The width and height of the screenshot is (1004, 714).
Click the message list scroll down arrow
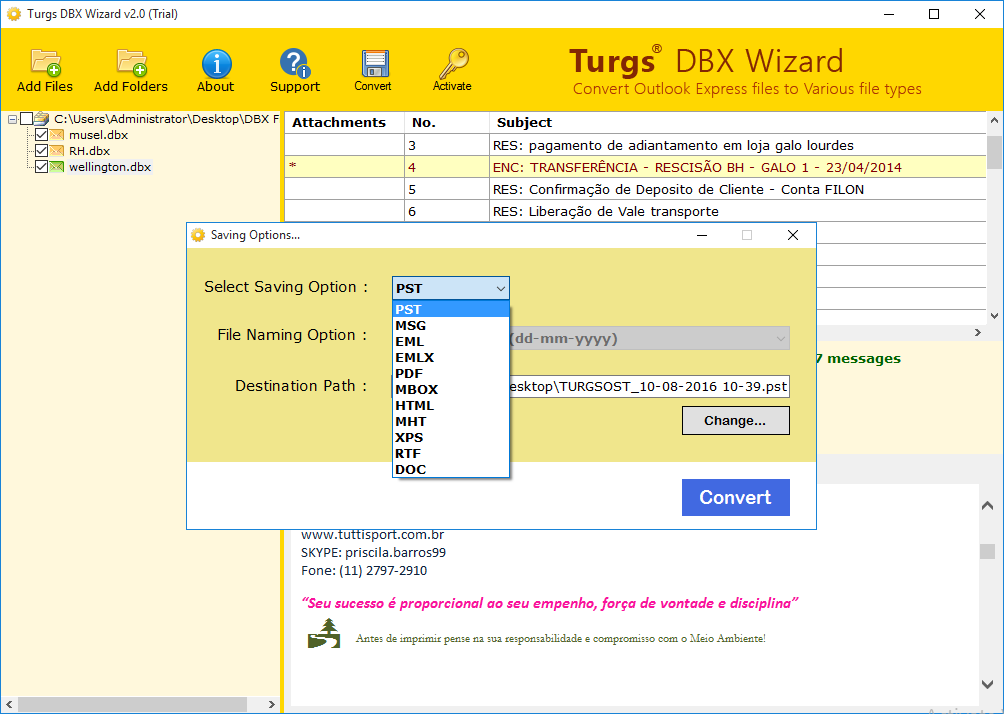[994, 315]
